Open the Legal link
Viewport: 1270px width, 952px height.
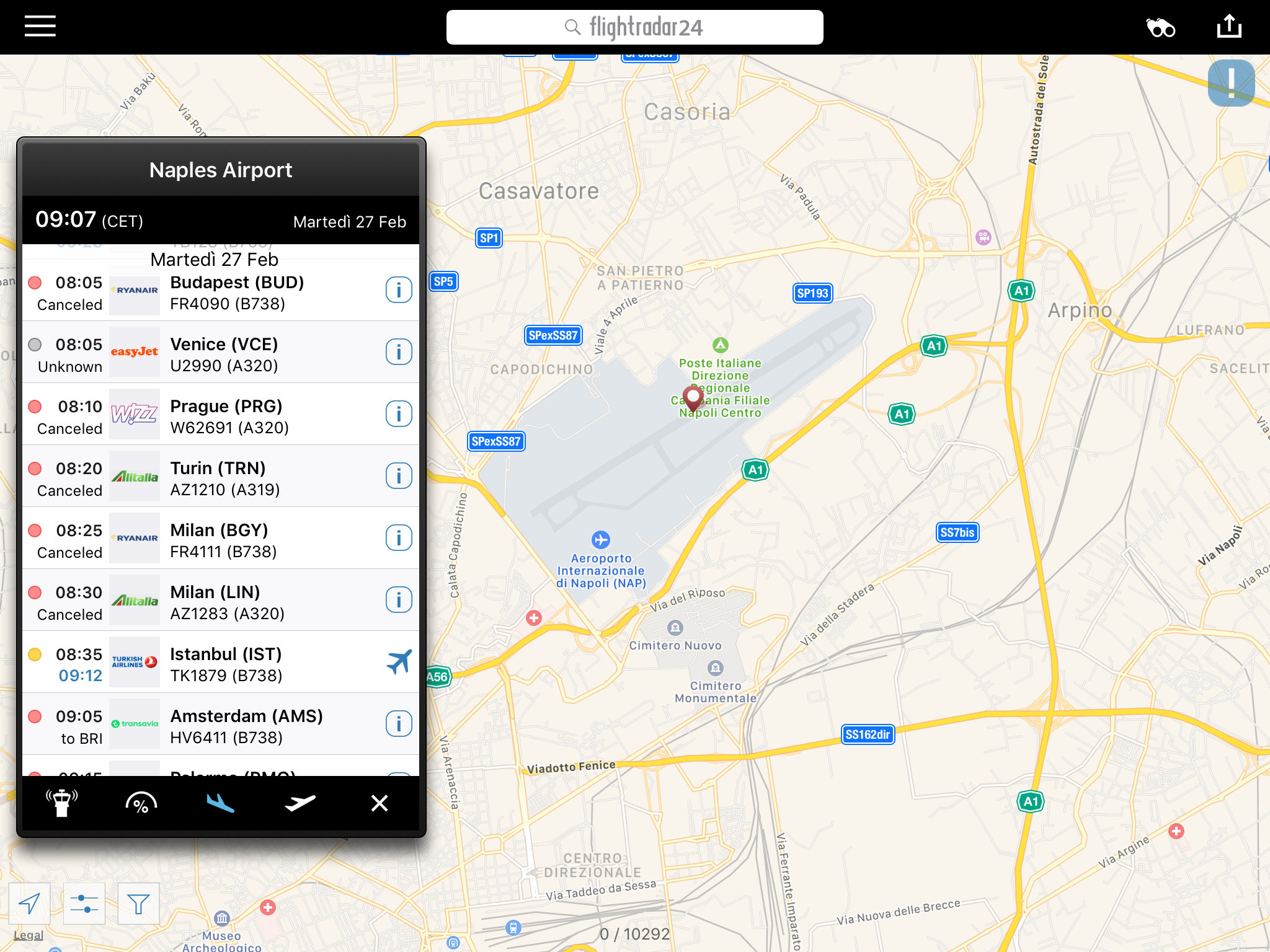tap(28, 935)
